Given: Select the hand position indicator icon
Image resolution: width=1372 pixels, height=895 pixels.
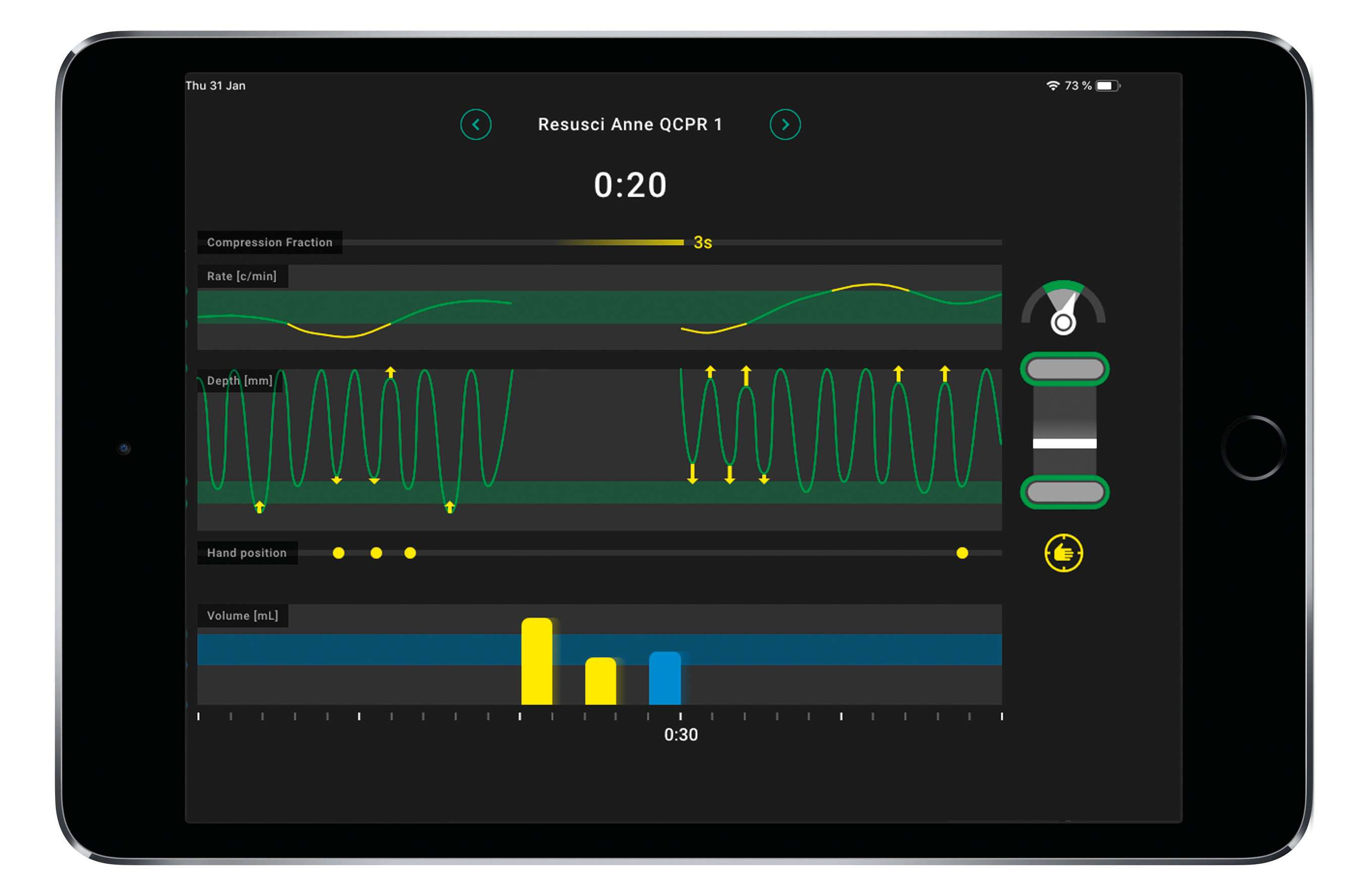Looking at the screenshot, I should [1062, 551].
